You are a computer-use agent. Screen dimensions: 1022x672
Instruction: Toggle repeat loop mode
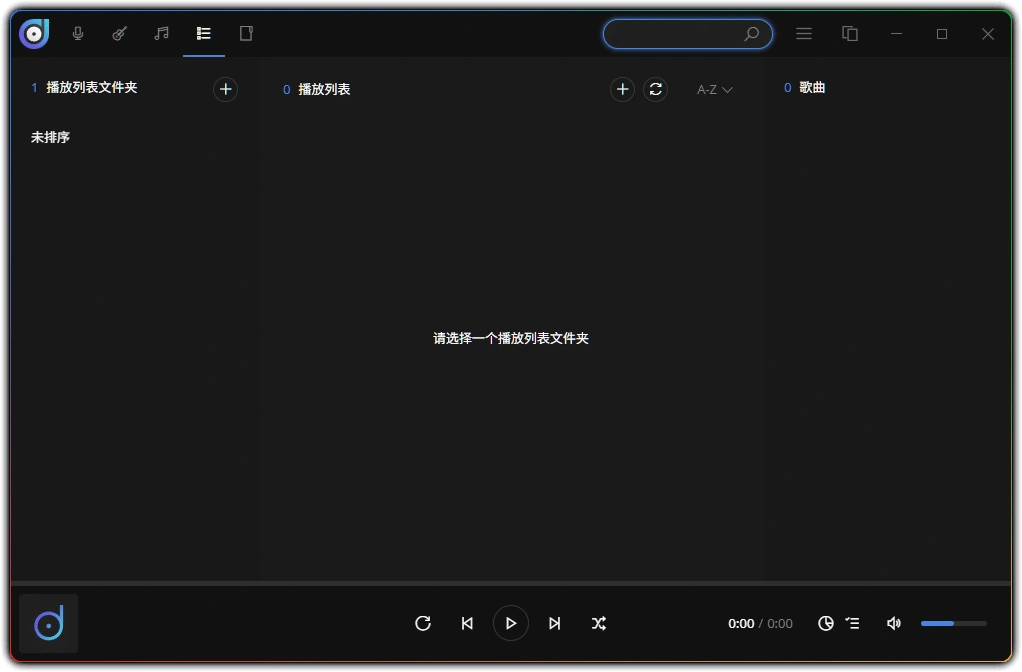(x=423, y=623)
